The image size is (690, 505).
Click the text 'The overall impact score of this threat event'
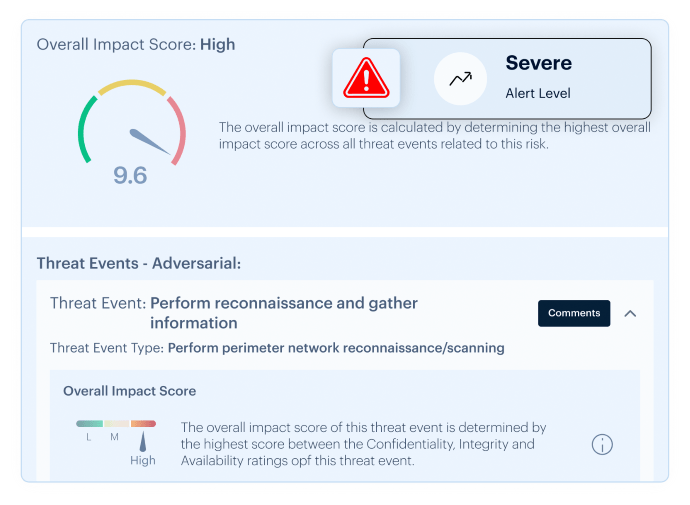pos(363,444)
